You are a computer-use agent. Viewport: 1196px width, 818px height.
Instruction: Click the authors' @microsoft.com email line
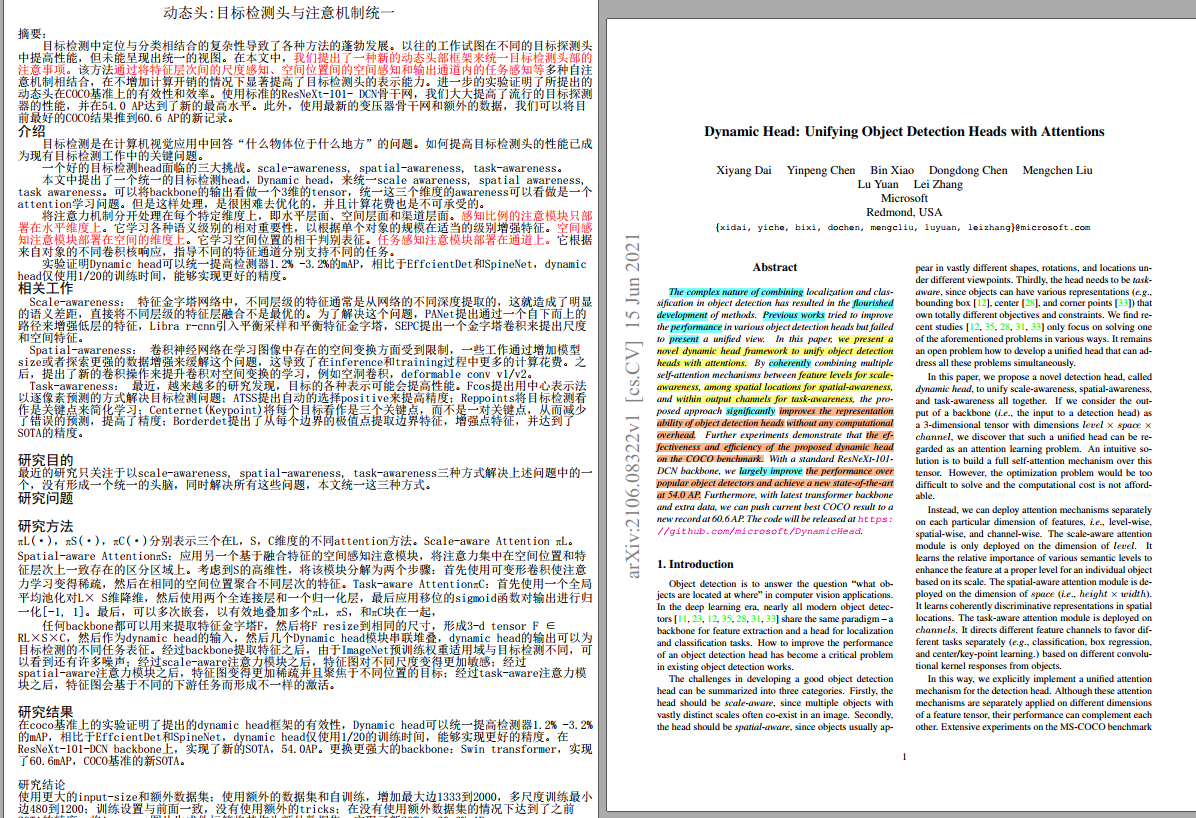(904, 227)
